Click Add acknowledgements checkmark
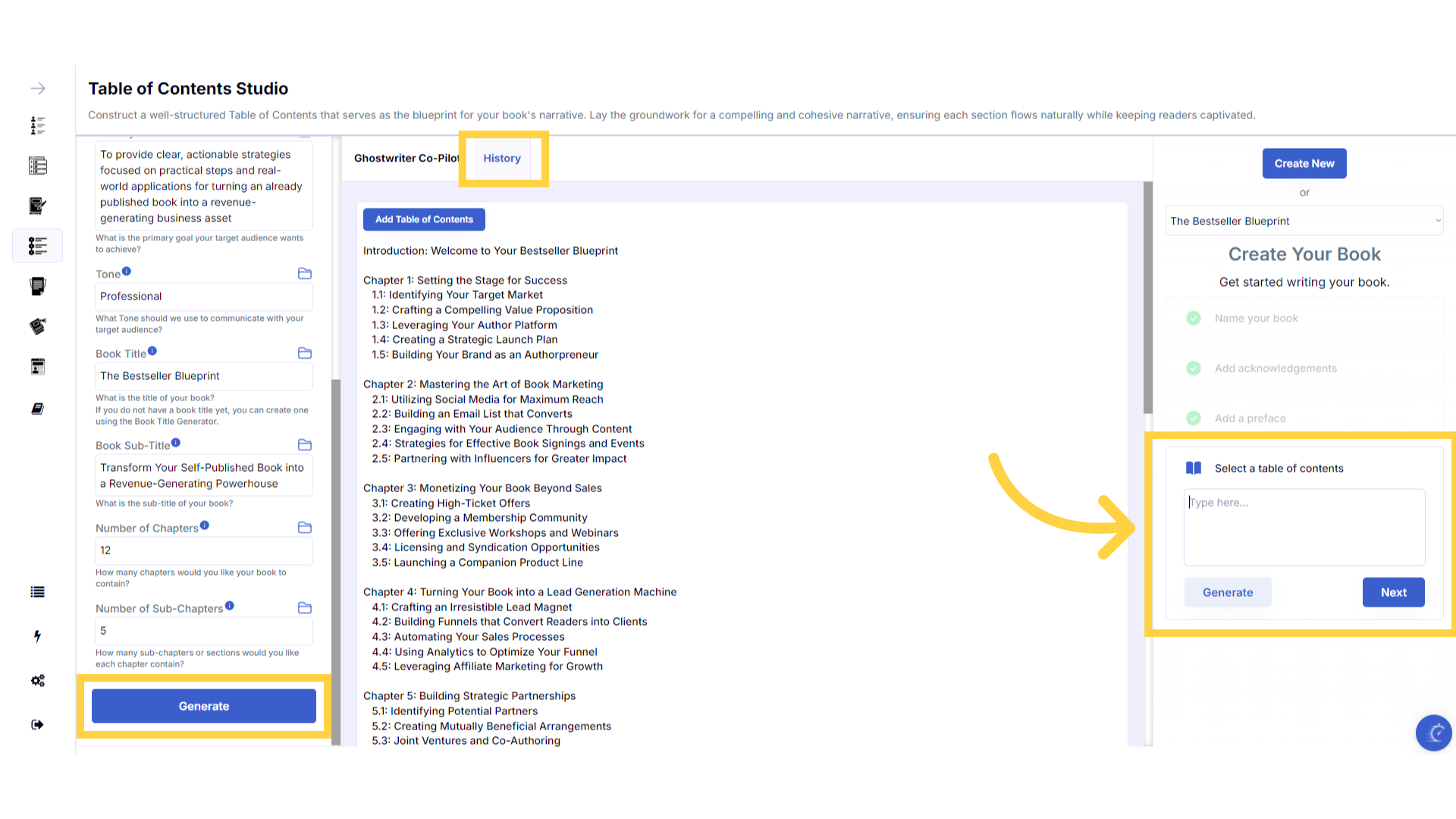1456x819 pixels. point(1194,369)
